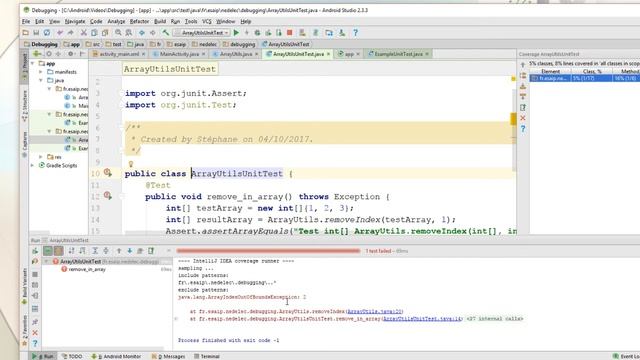Toggle Show Ignored tests button
This screenshot has width=640, height=360.
[59, 251]
